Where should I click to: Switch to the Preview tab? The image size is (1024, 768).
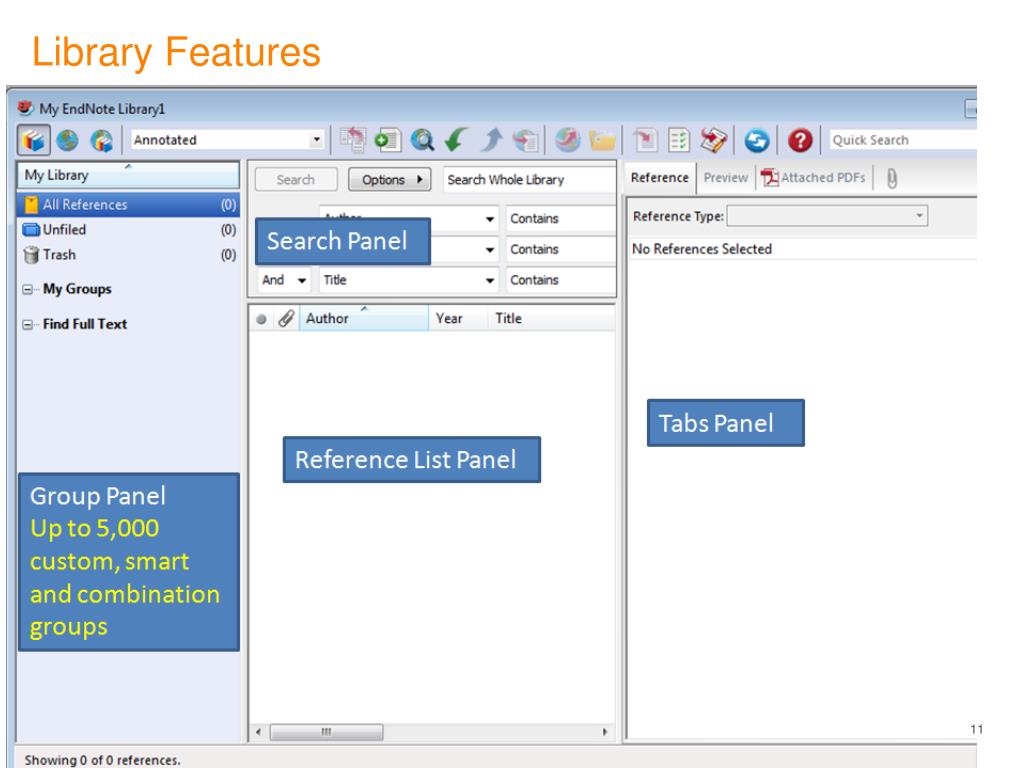click(726, 178)
